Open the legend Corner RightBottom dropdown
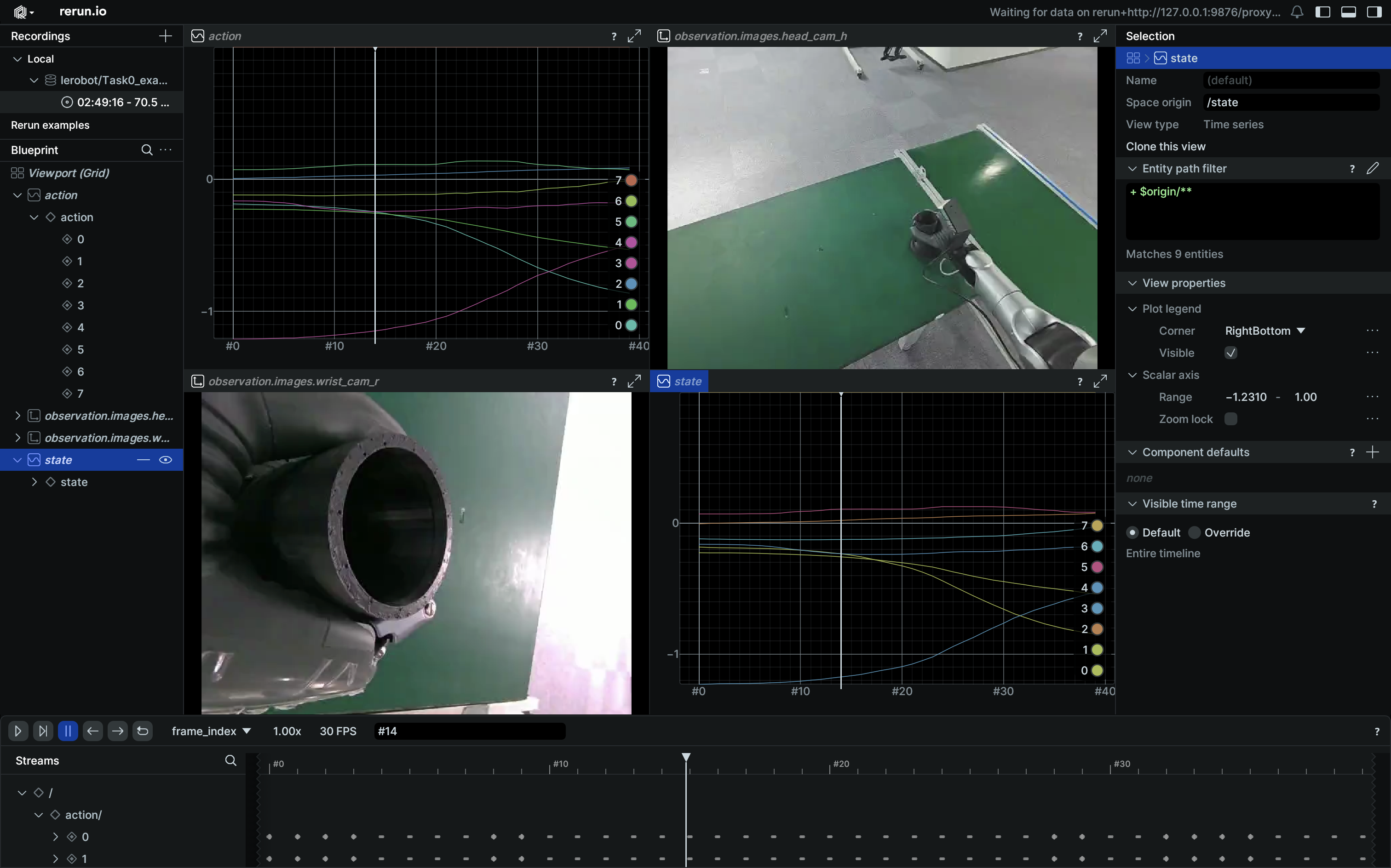1391x868 pixels. (1265, 331)
